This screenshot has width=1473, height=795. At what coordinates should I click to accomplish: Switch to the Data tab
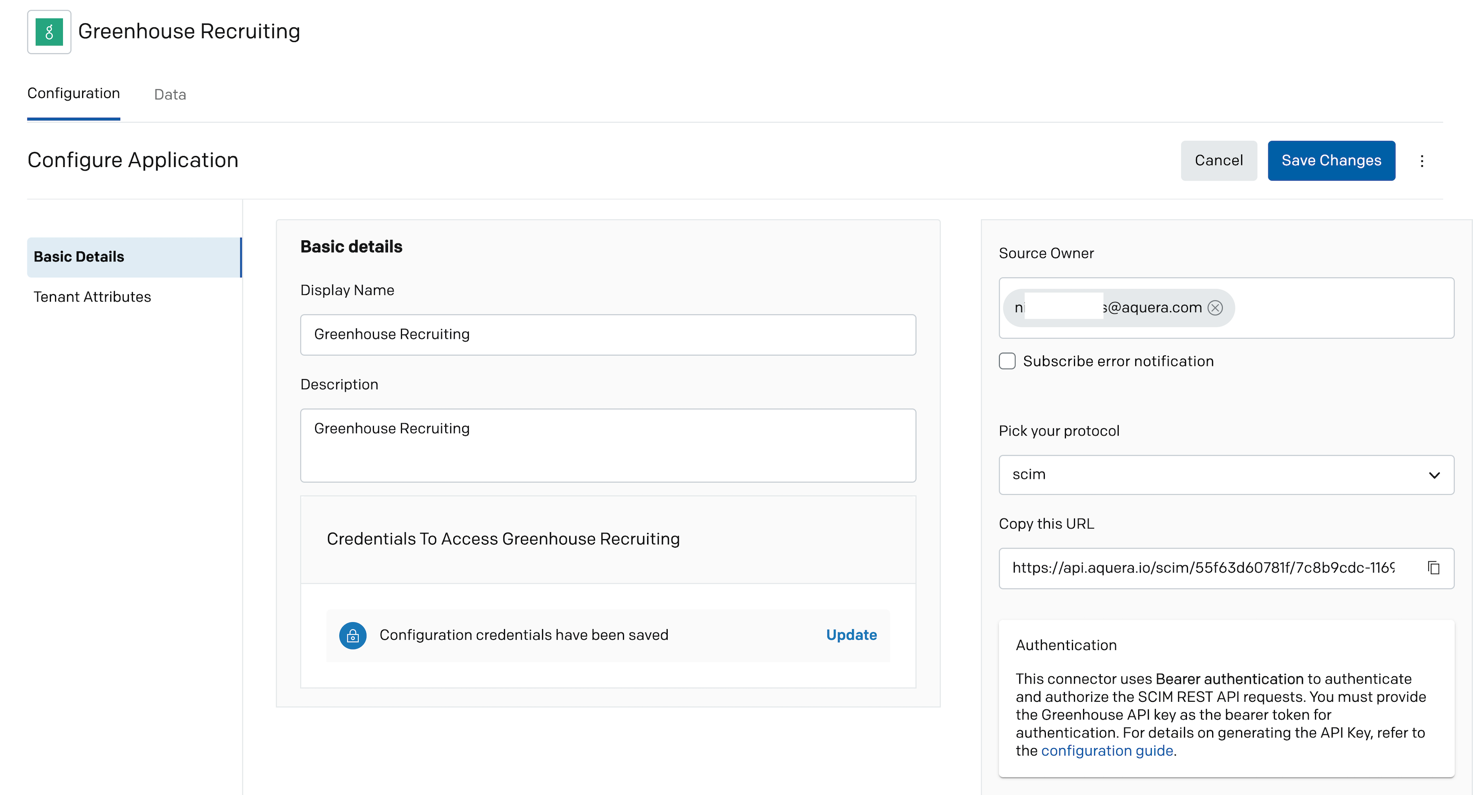point(170,95)
